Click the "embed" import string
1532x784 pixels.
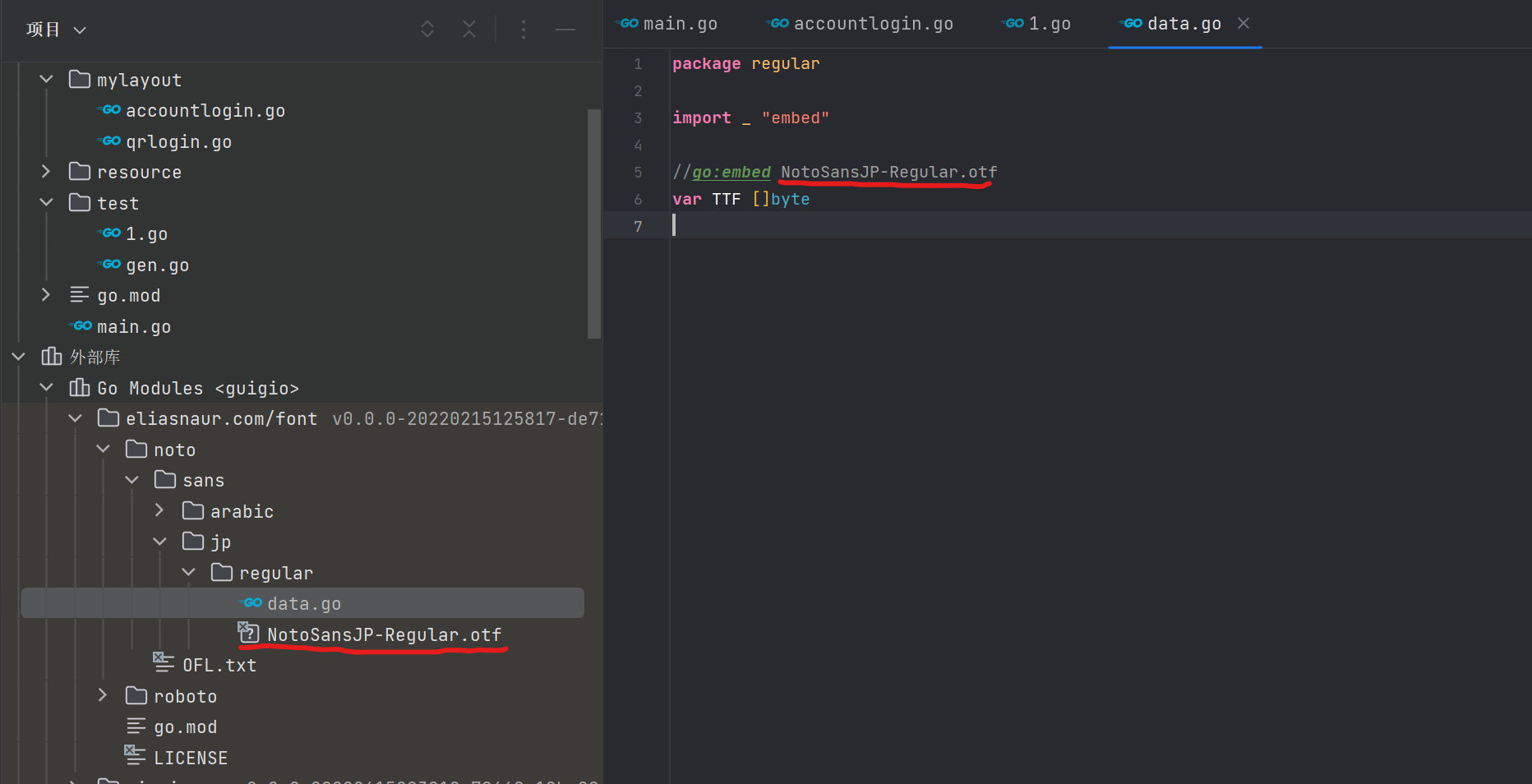coord(796,118)
